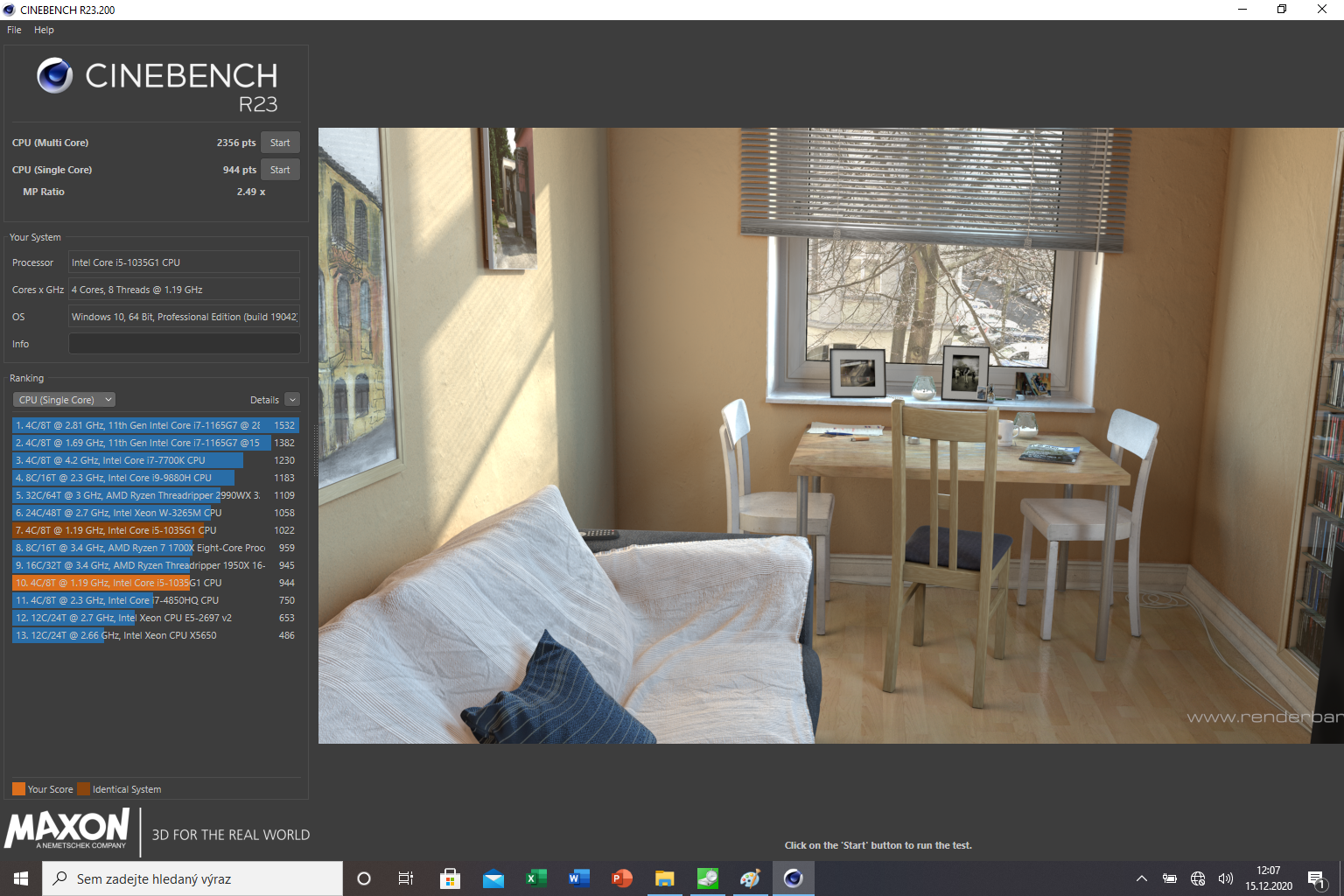
Task: Select the Intel Core i9-9880H ranking row
Action: click(x=156, y=478)
